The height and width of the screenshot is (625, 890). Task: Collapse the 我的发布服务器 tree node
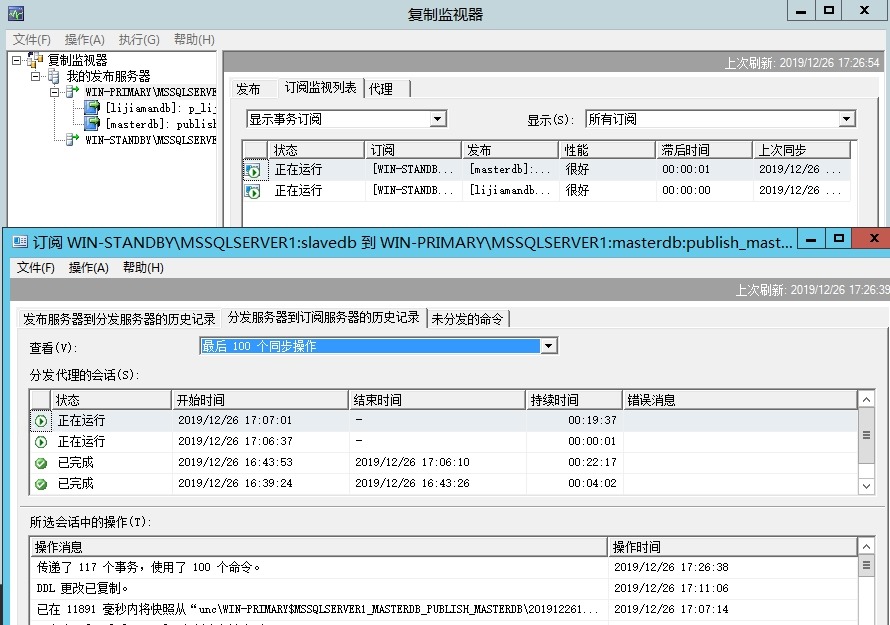point(35,76)
